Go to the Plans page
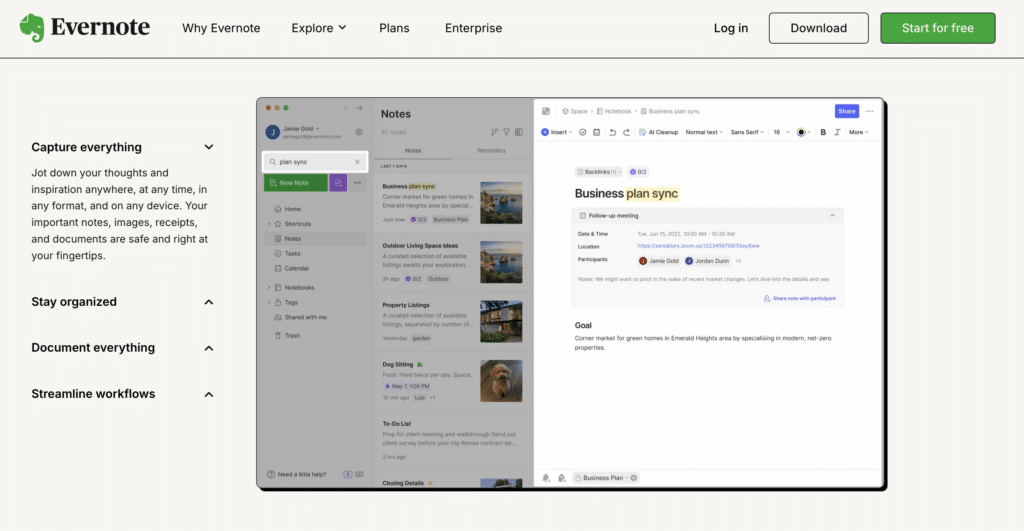 [394, 28]
